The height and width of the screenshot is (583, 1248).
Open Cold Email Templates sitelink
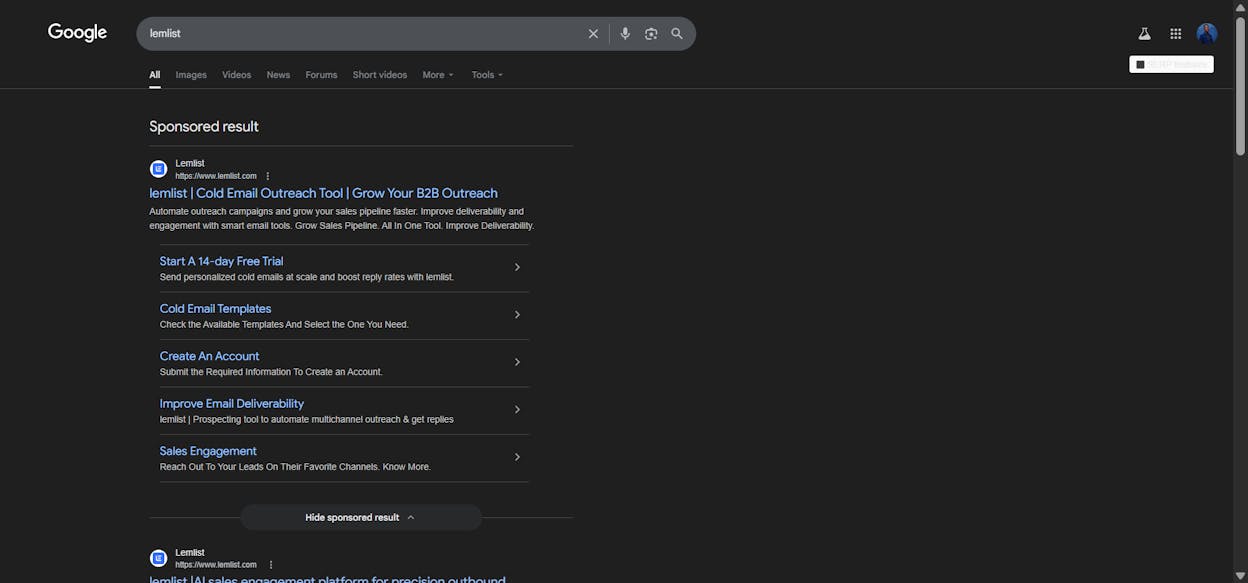(x=215, y=309)
